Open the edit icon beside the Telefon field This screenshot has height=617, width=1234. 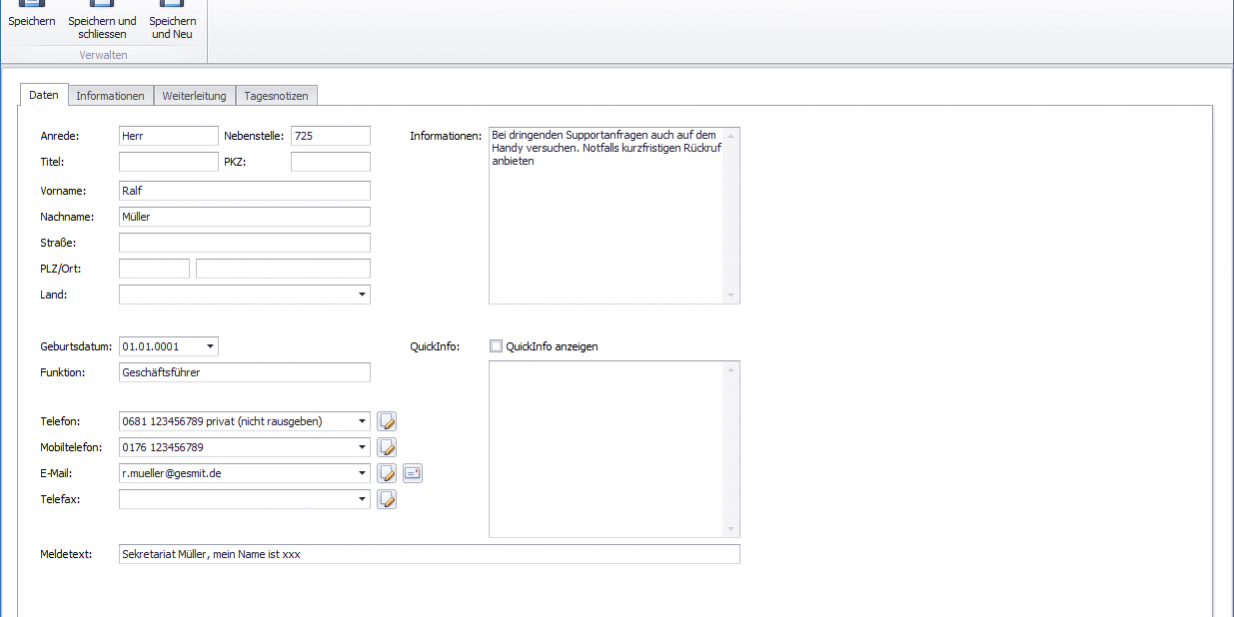[x=387, y=422]
